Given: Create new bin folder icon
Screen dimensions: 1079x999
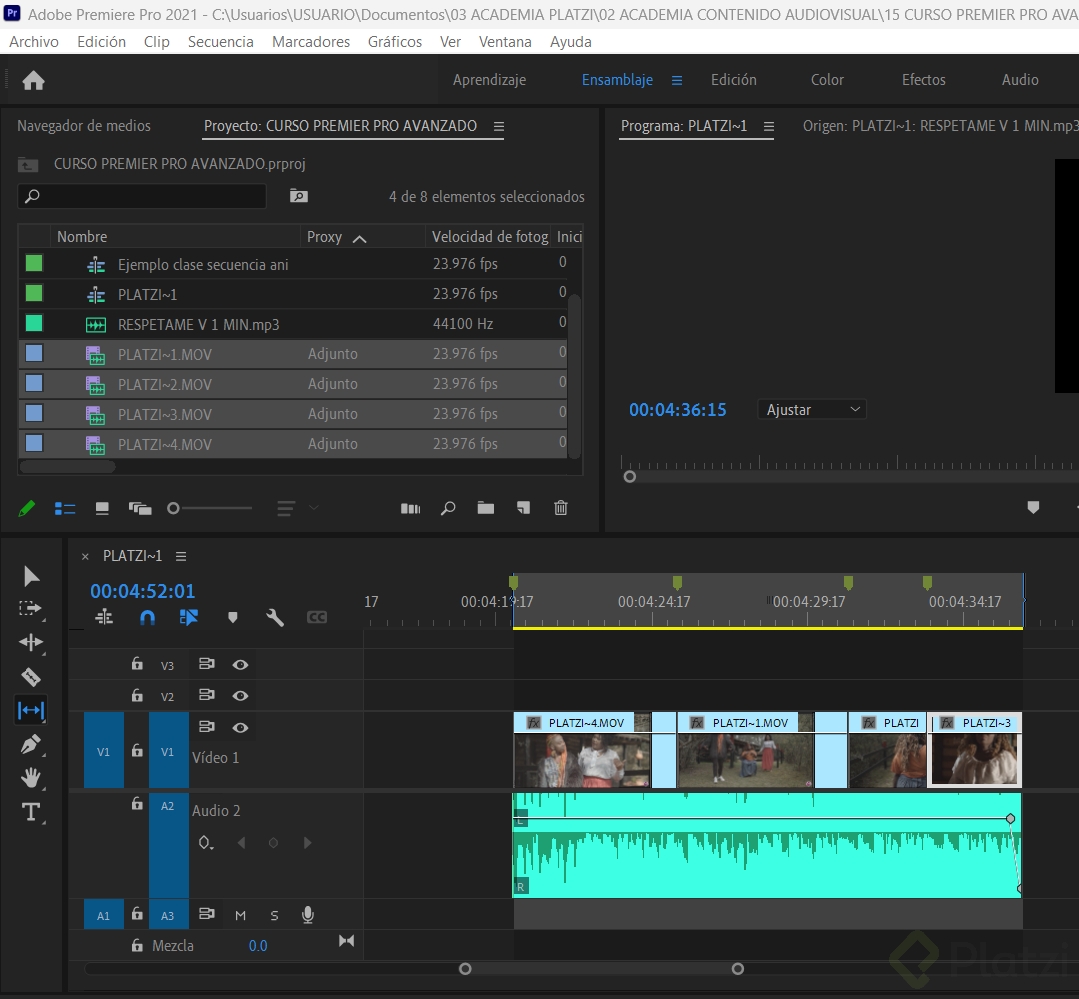Looking at the screenshot, I should click(486, 508).
